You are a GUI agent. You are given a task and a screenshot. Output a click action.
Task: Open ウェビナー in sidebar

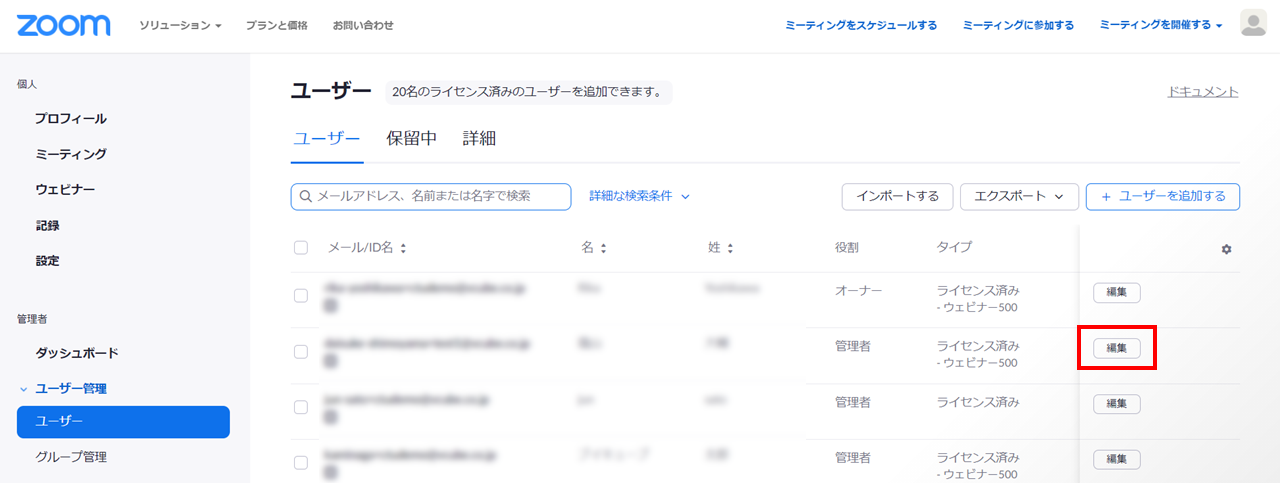(66, 189)
